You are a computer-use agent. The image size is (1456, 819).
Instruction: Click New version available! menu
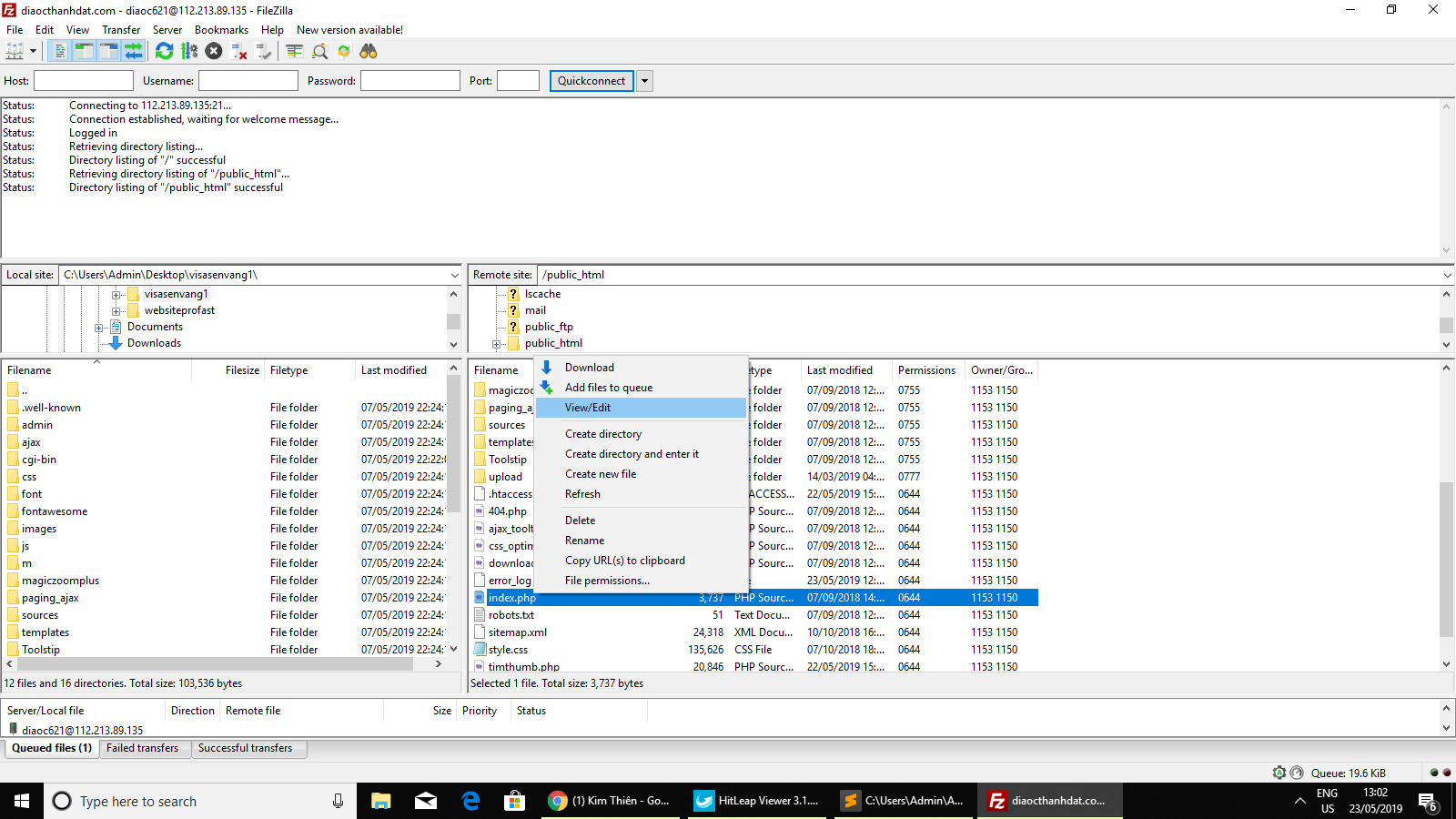tap(349, 30)
